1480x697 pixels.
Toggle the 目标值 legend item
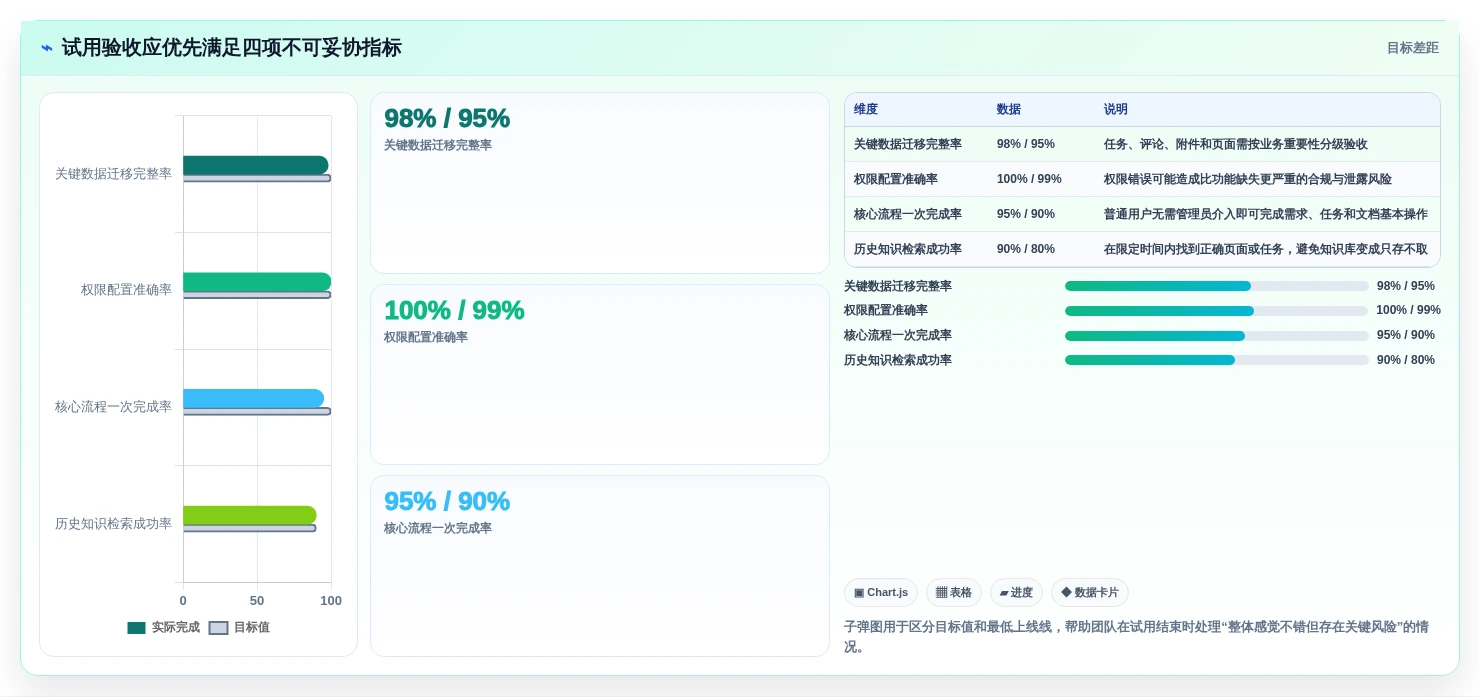pyautogui.click(x=239, y=628)
